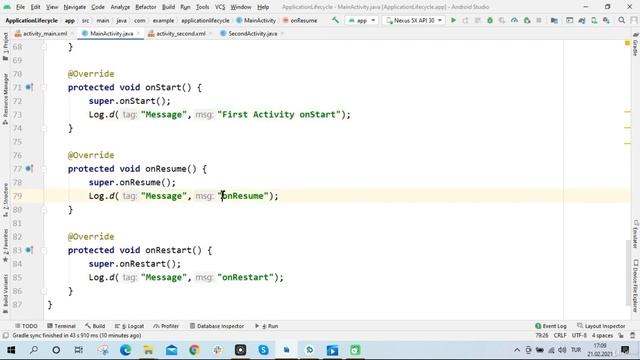Open the Nexus 5X API 30 device dropdown
The width and height of the screenshot is (640, 360).
coord(414,20)
